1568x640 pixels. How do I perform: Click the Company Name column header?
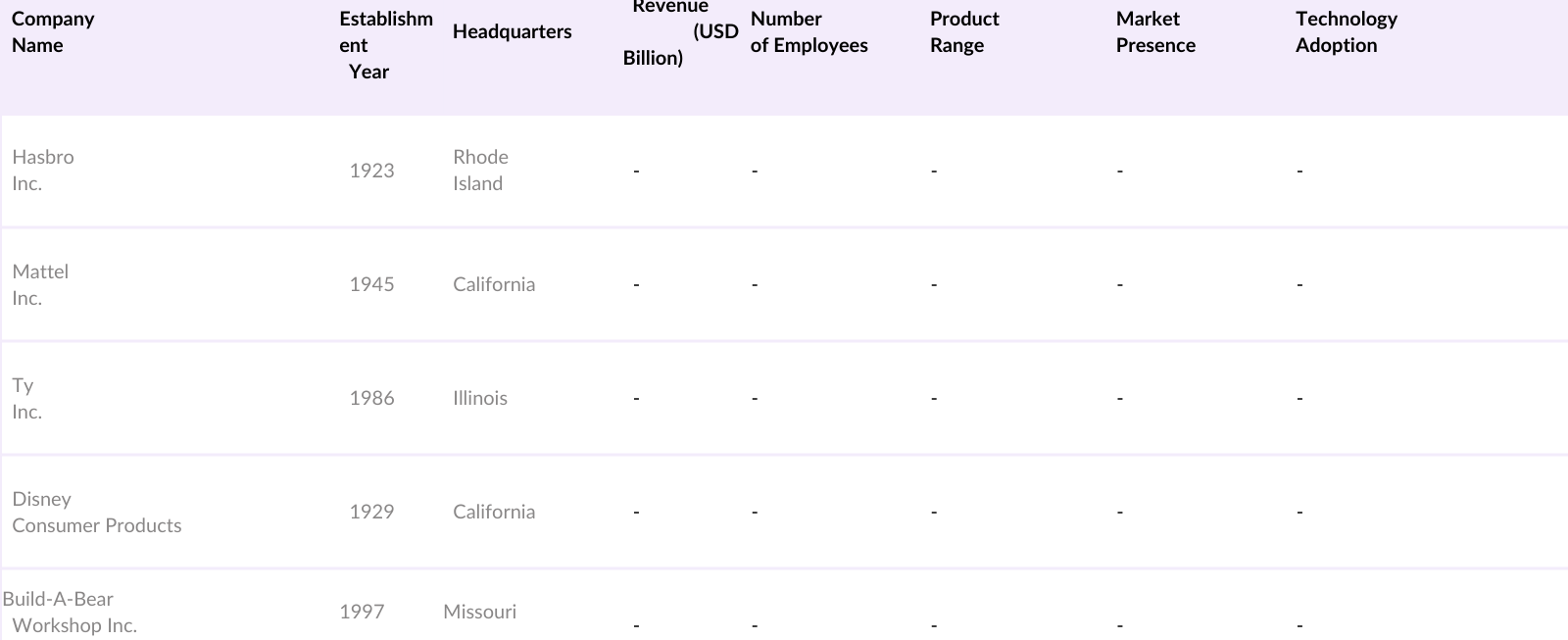53,32
